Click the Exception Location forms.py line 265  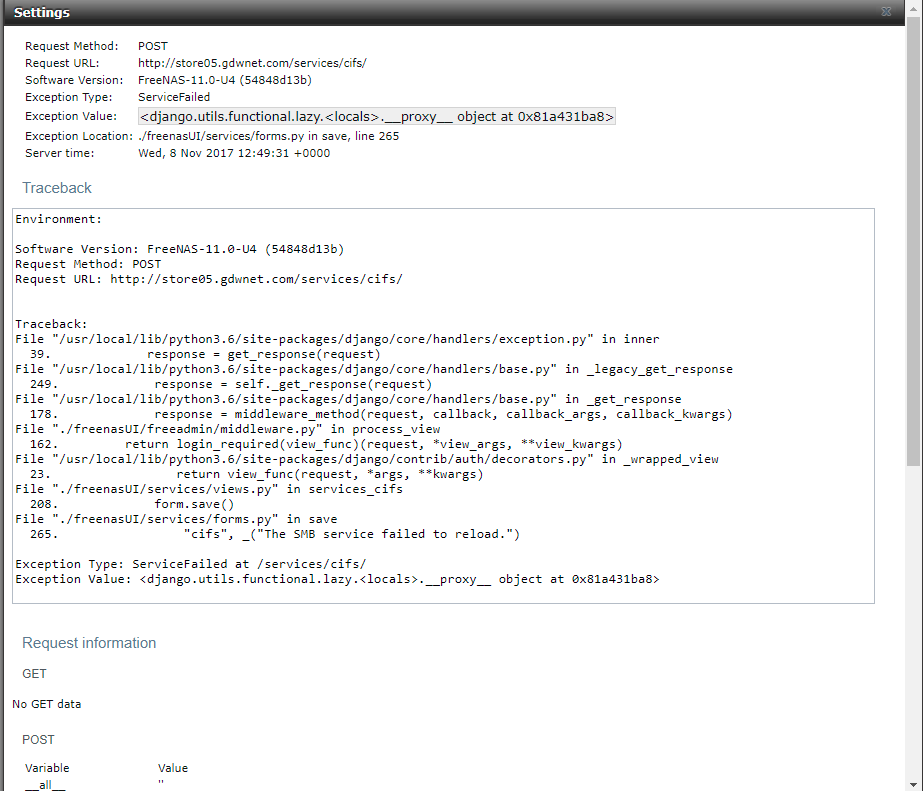[x=268, y=136]
